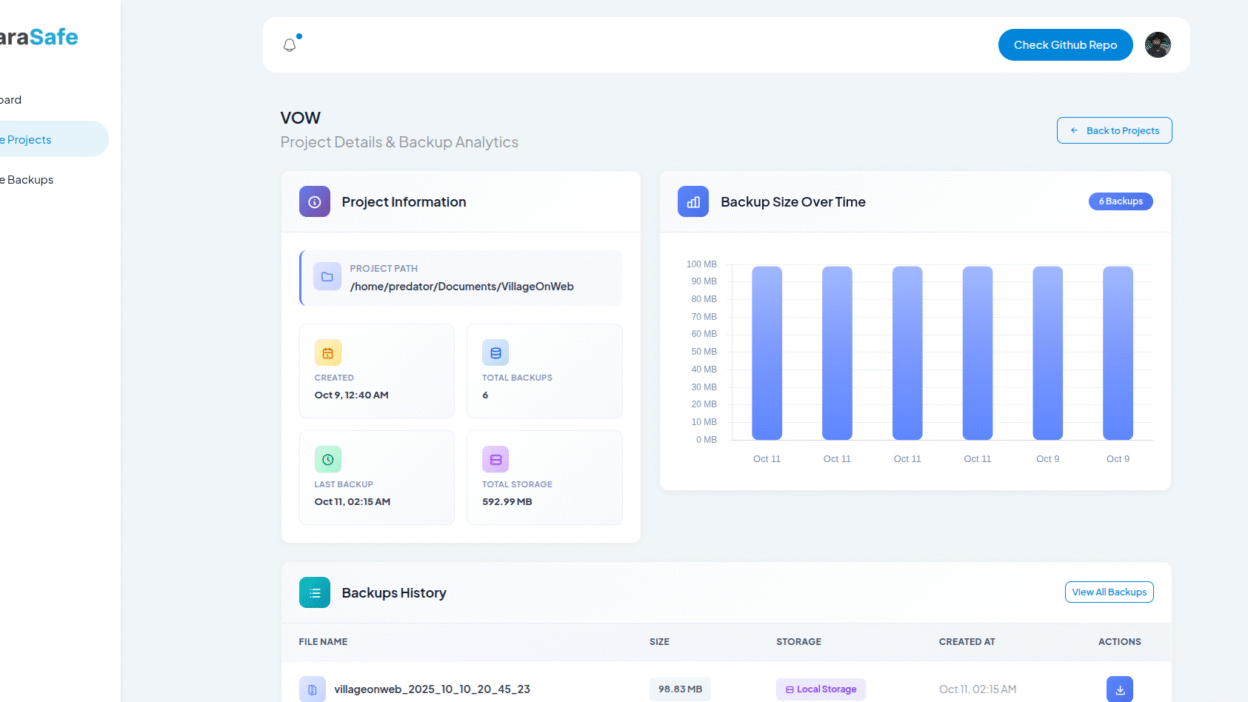Download the villageonweb_2025_10_10_20_45_23 backup
Viewport: 1248px width, 702px height.
pyautogui.click(x=1119, y=689)
